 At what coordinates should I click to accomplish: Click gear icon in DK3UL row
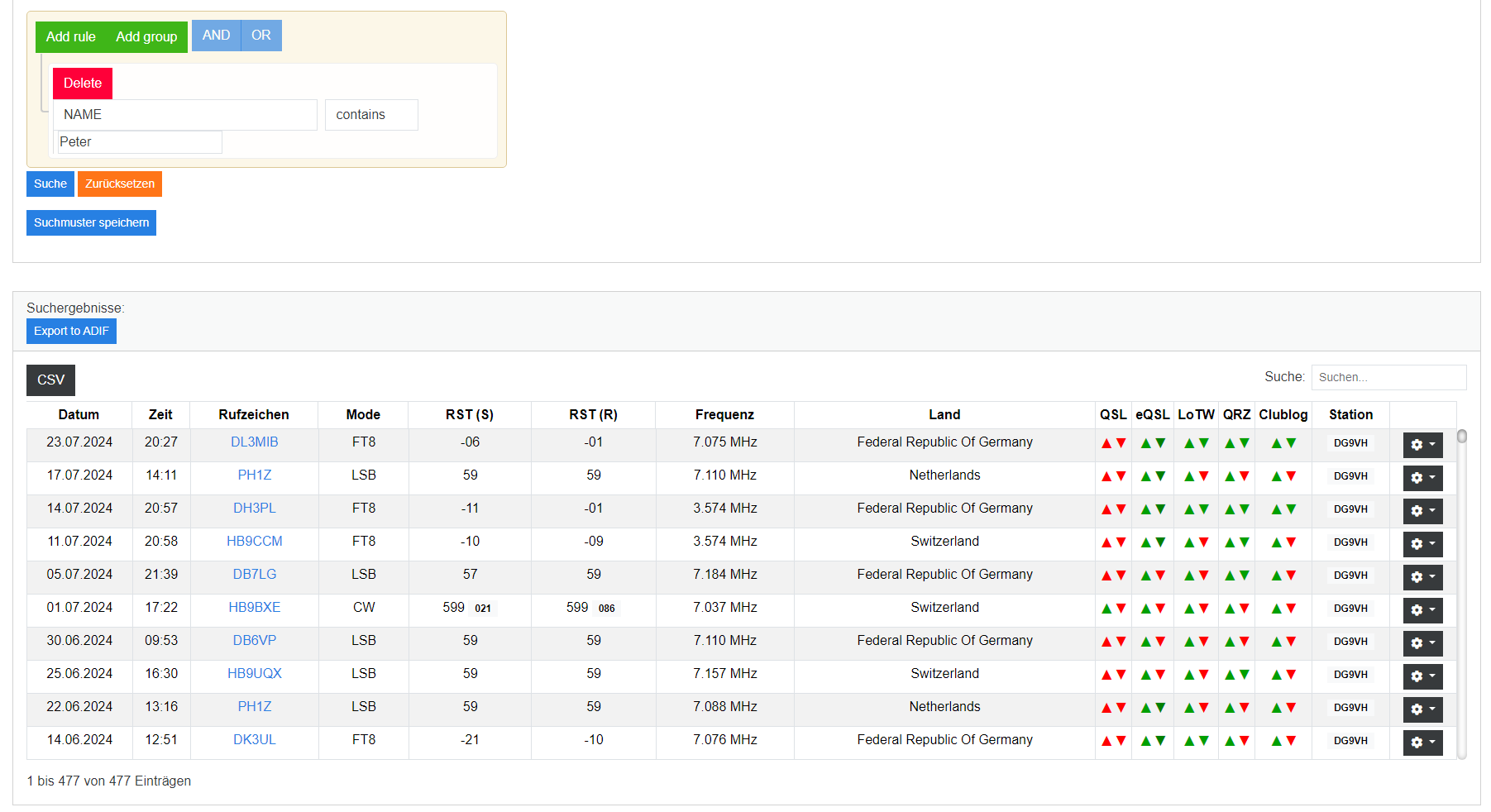coord(1422,743)
